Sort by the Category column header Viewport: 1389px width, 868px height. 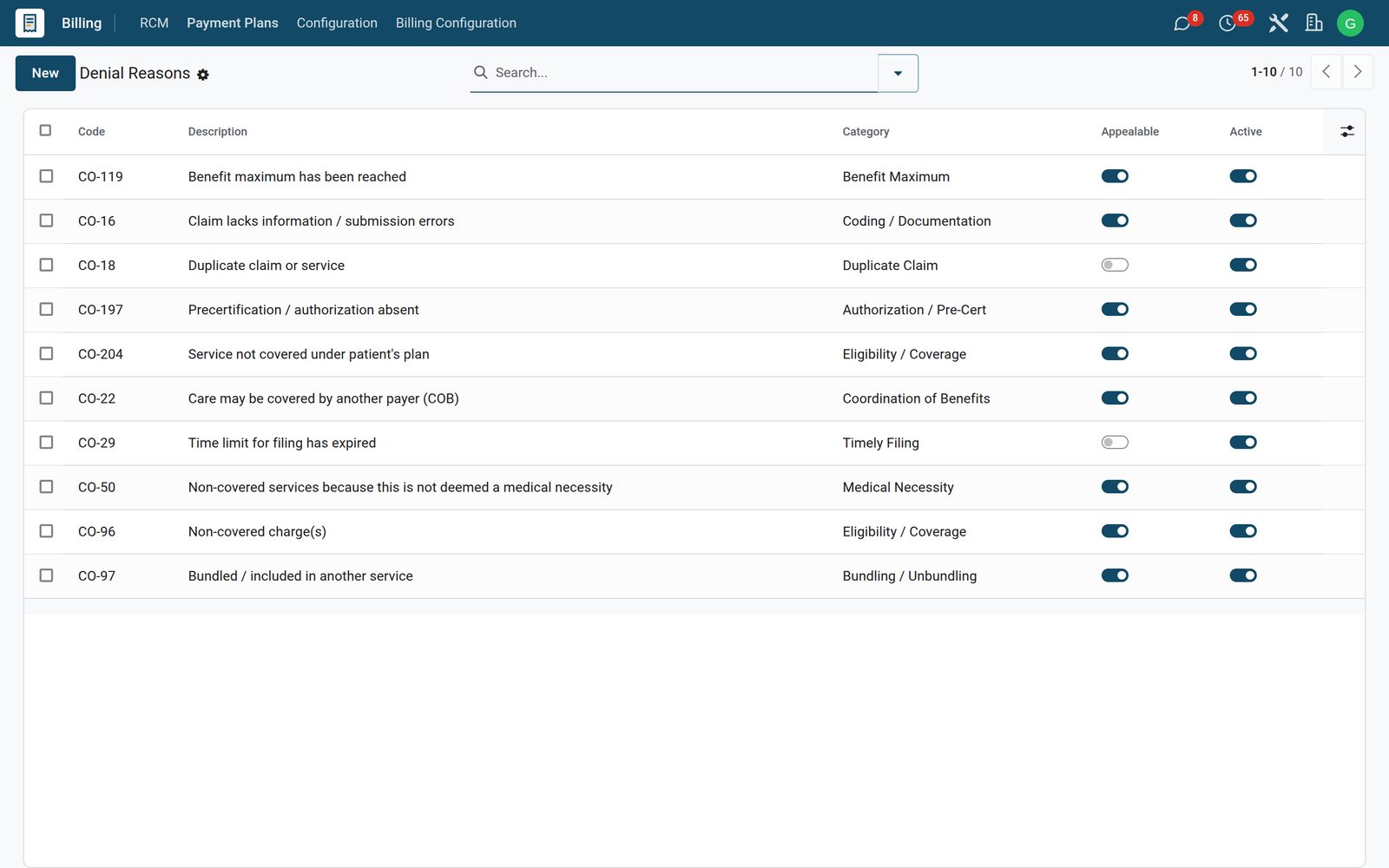point(866,132)
